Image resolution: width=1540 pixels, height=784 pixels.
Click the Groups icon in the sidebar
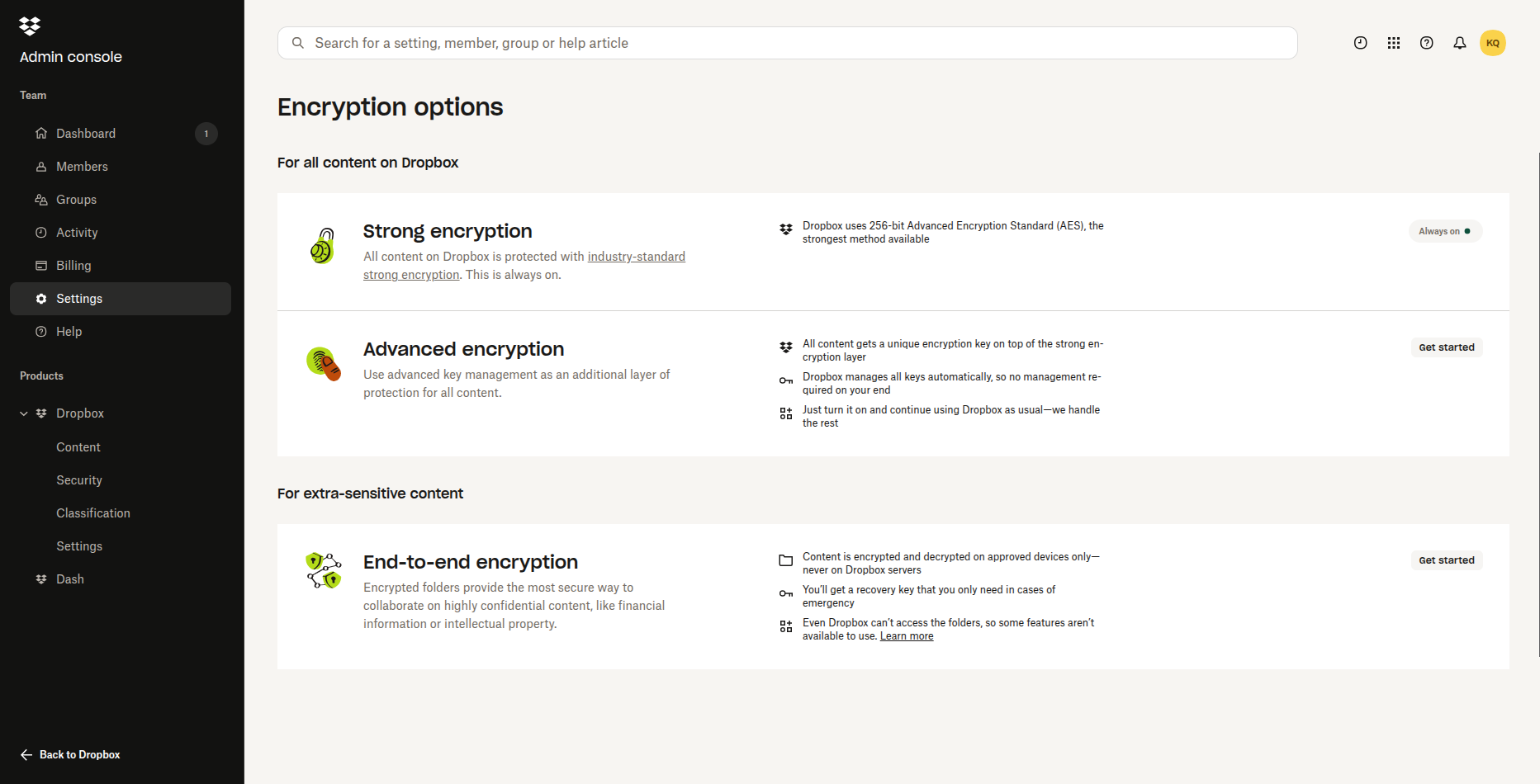(40, 199)
